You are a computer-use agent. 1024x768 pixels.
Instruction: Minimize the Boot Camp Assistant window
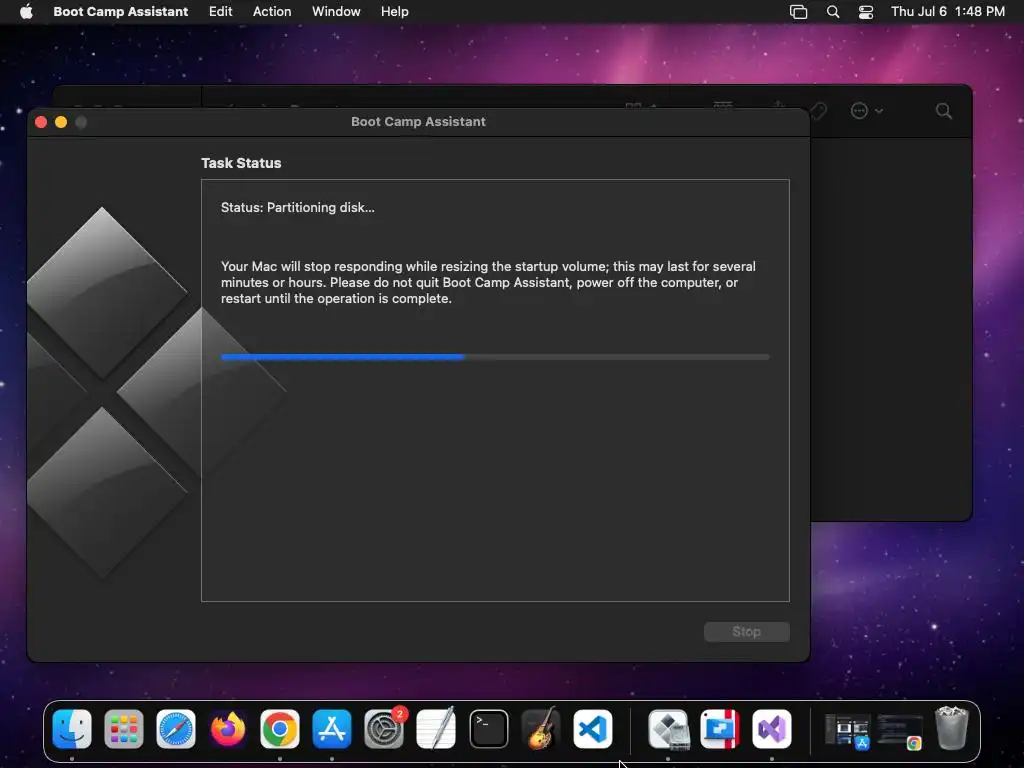point(61,122)
